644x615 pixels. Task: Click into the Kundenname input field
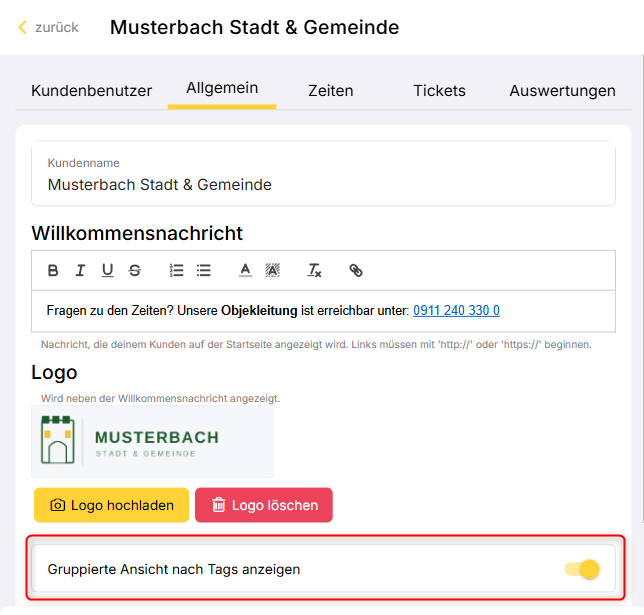pos(323,175)
